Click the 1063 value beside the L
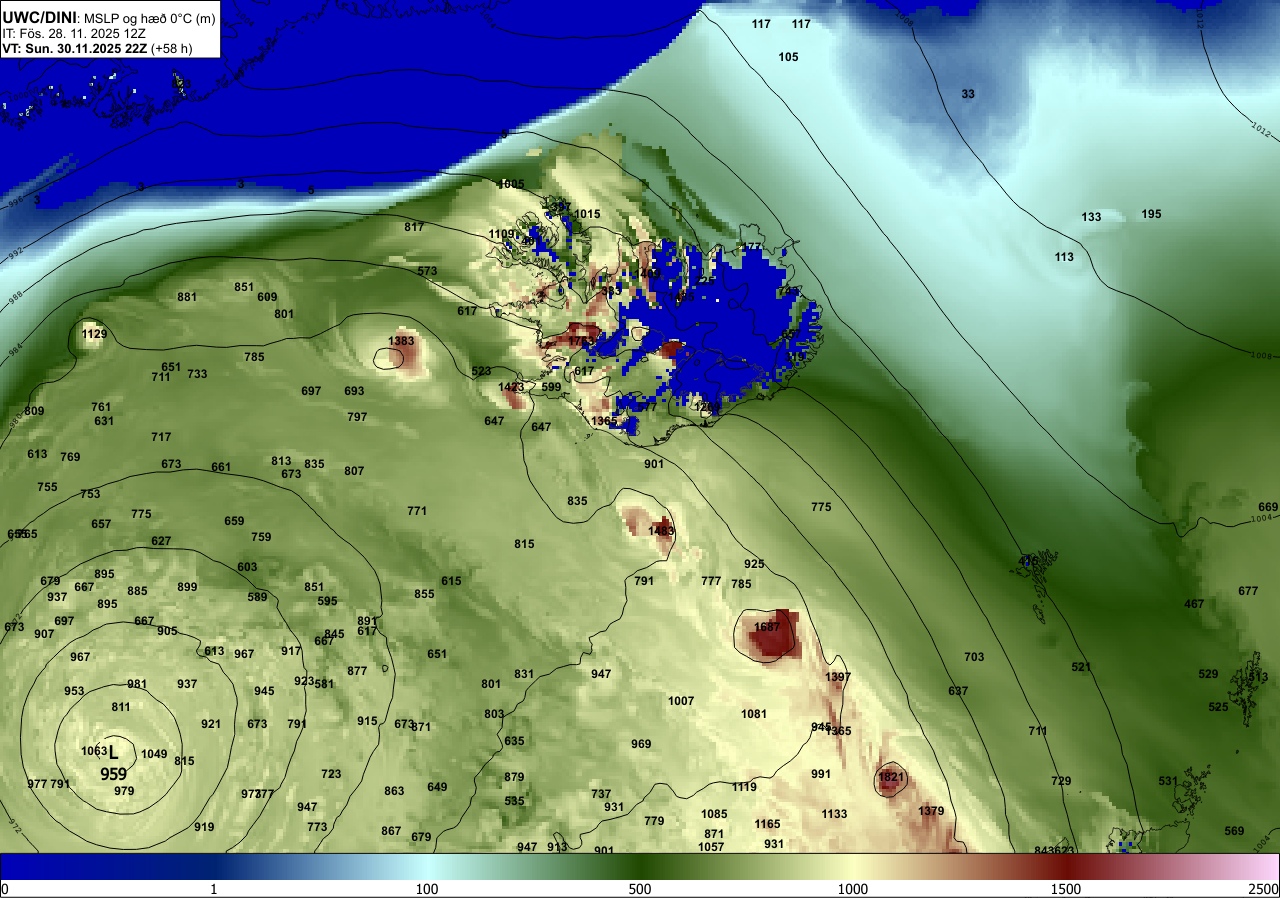This screenshot has width=1280, height=898. pyautogui.click(x=93, y=751)
